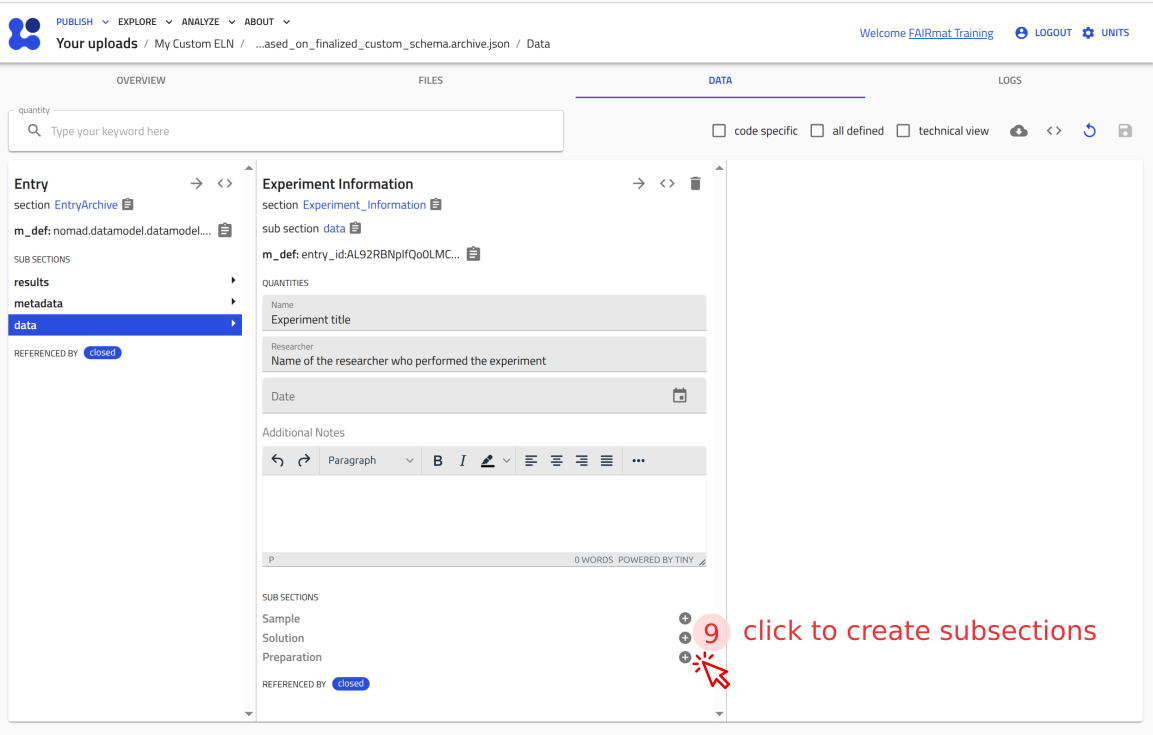Toggle the all defined checkbox
The height and width of the screenshot is (735, 1153).
pos(817,131)
